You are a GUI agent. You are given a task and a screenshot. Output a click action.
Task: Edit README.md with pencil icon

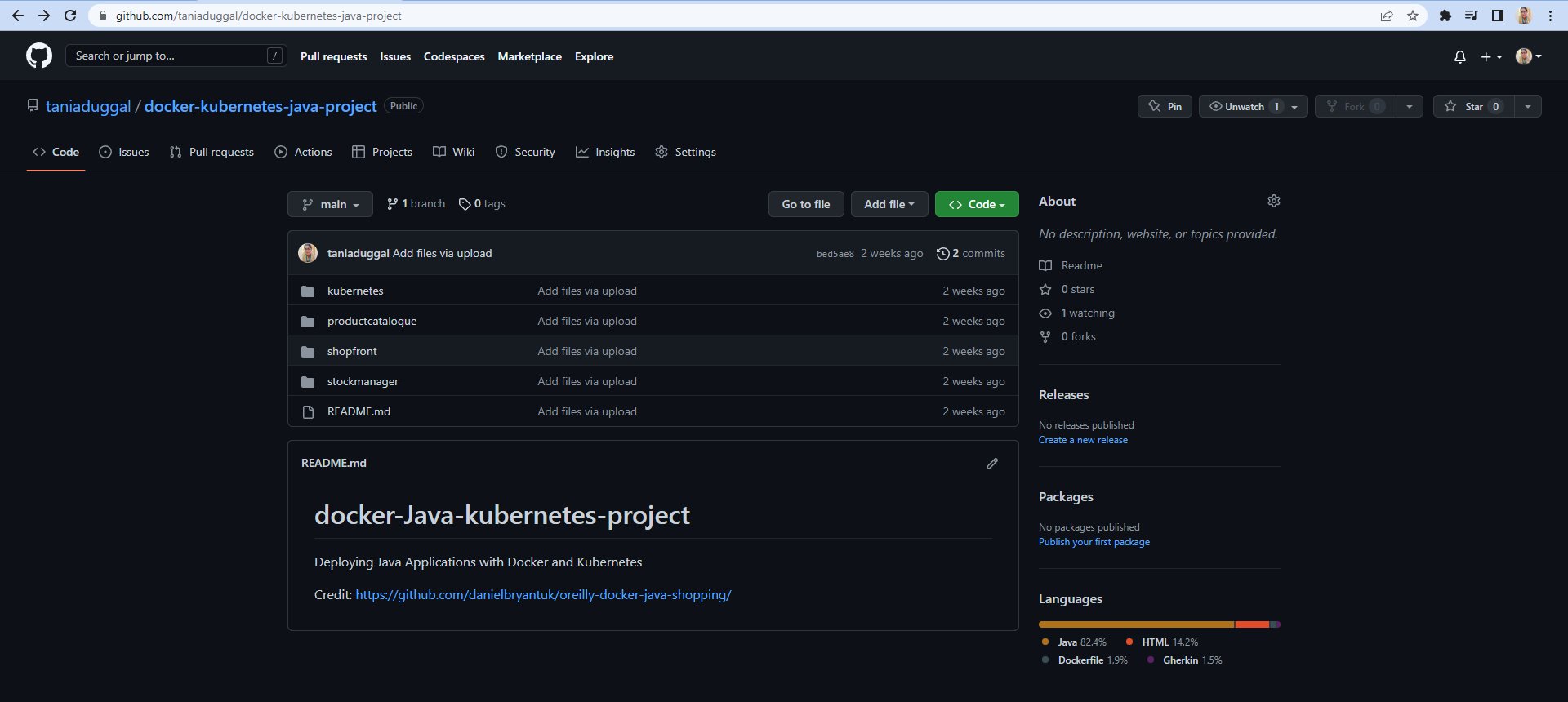pyautogui.click(x=992, y=464)
